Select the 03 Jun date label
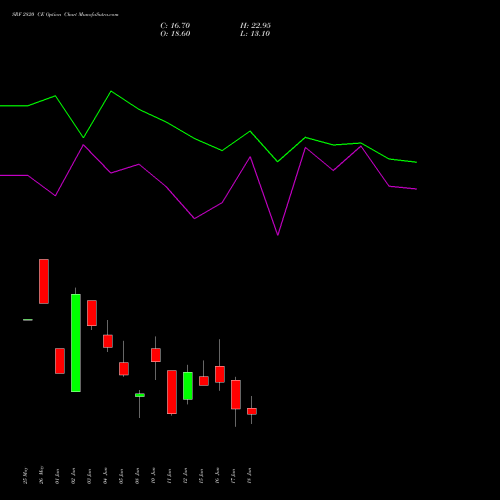The image size is (500, 500). [x=90, y=476]
